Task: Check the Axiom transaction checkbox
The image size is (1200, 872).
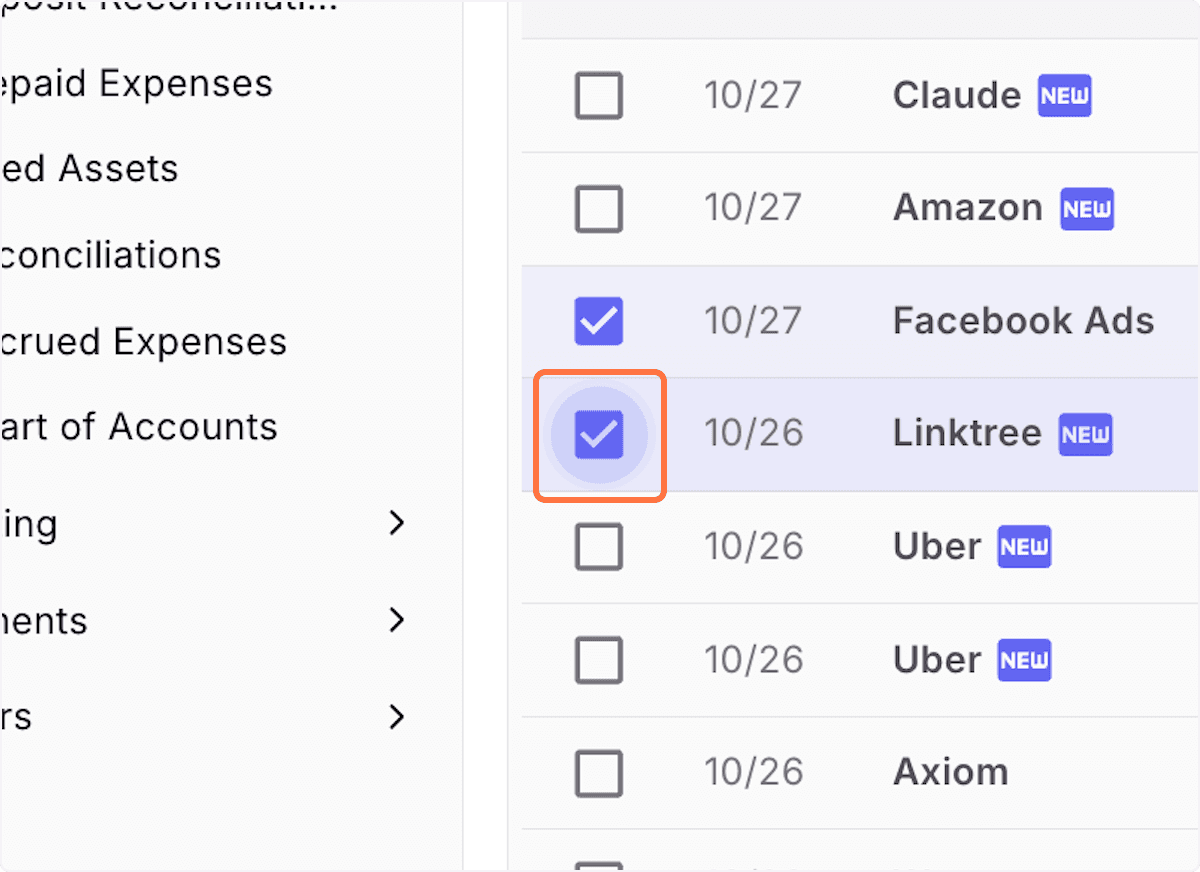Action: click(598, 772)
